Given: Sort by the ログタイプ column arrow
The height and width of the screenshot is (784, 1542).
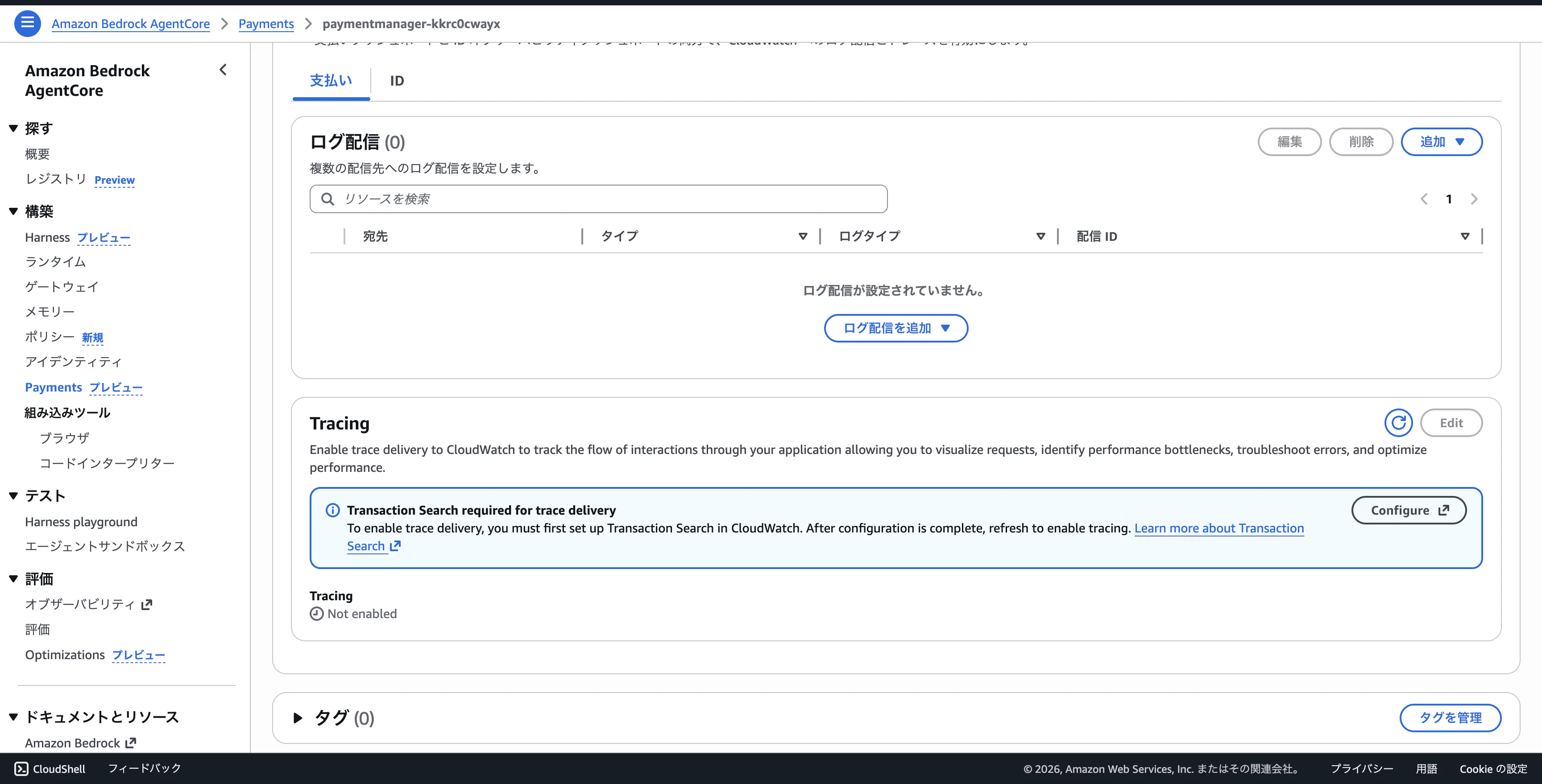Looking at the screenshot, I should tap(1040, 236).
